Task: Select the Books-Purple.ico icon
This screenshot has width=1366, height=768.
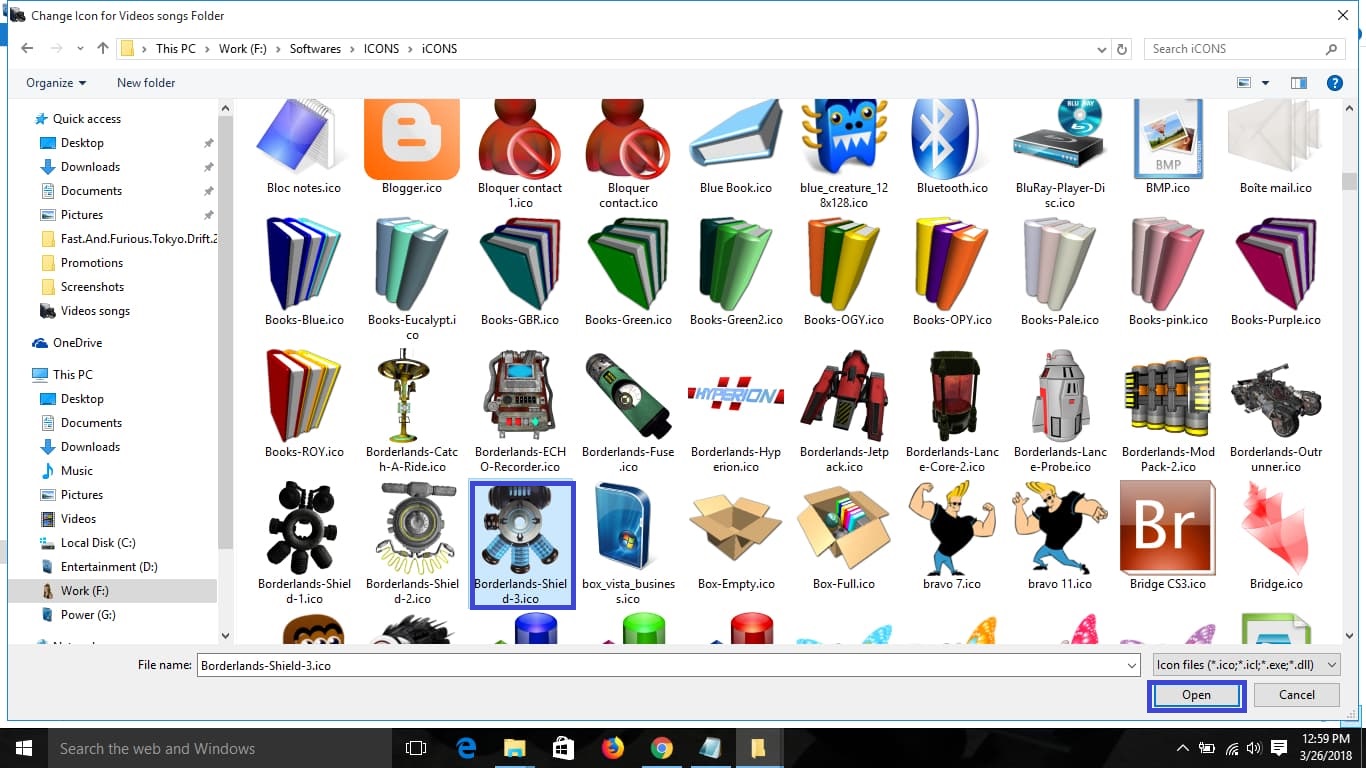Action: point(1275,263)
